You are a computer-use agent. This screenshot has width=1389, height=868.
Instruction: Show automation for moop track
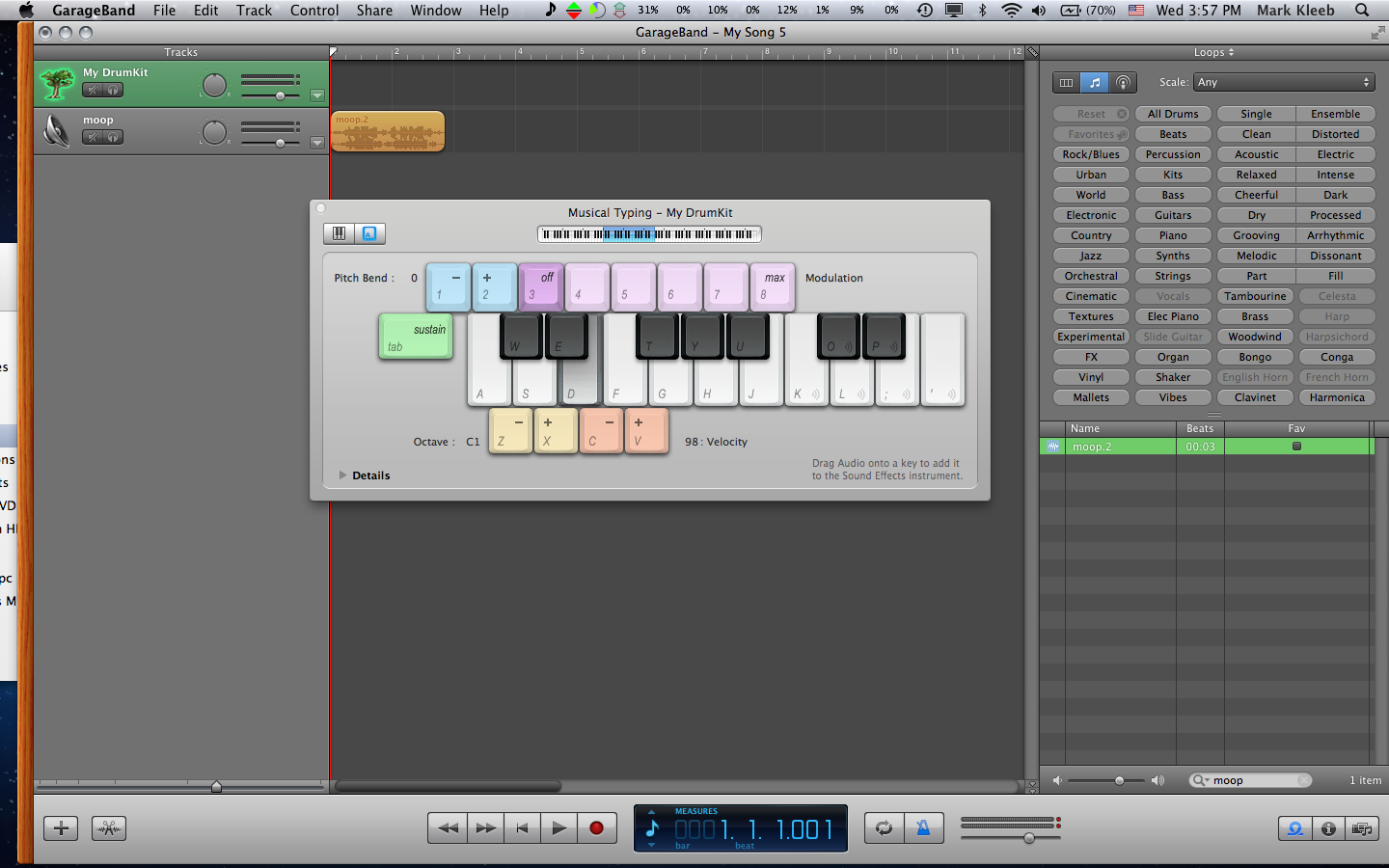pyautogui.click(x=317, y=143)
